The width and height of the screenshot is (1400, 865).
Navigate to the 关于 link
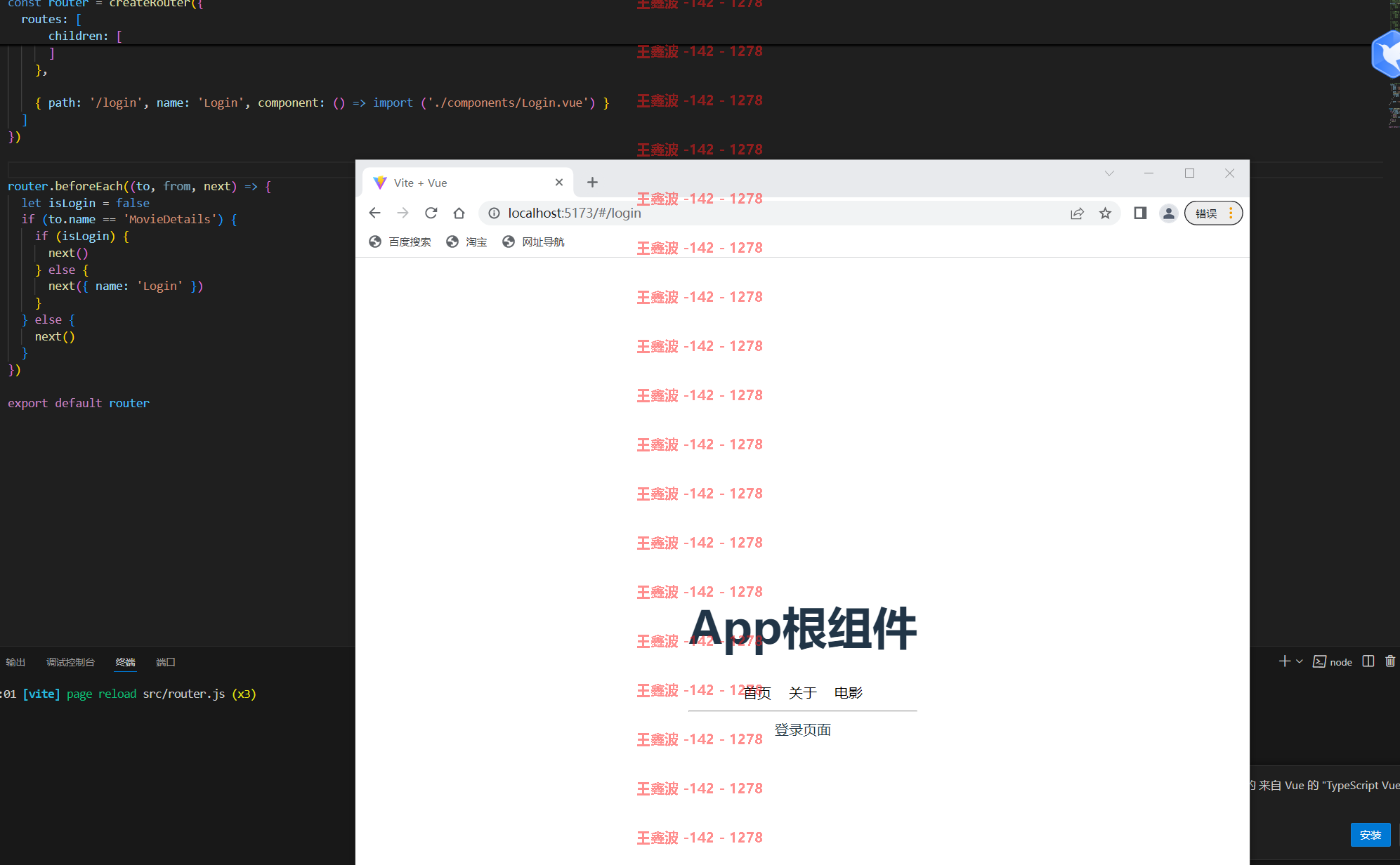point(802,693)
